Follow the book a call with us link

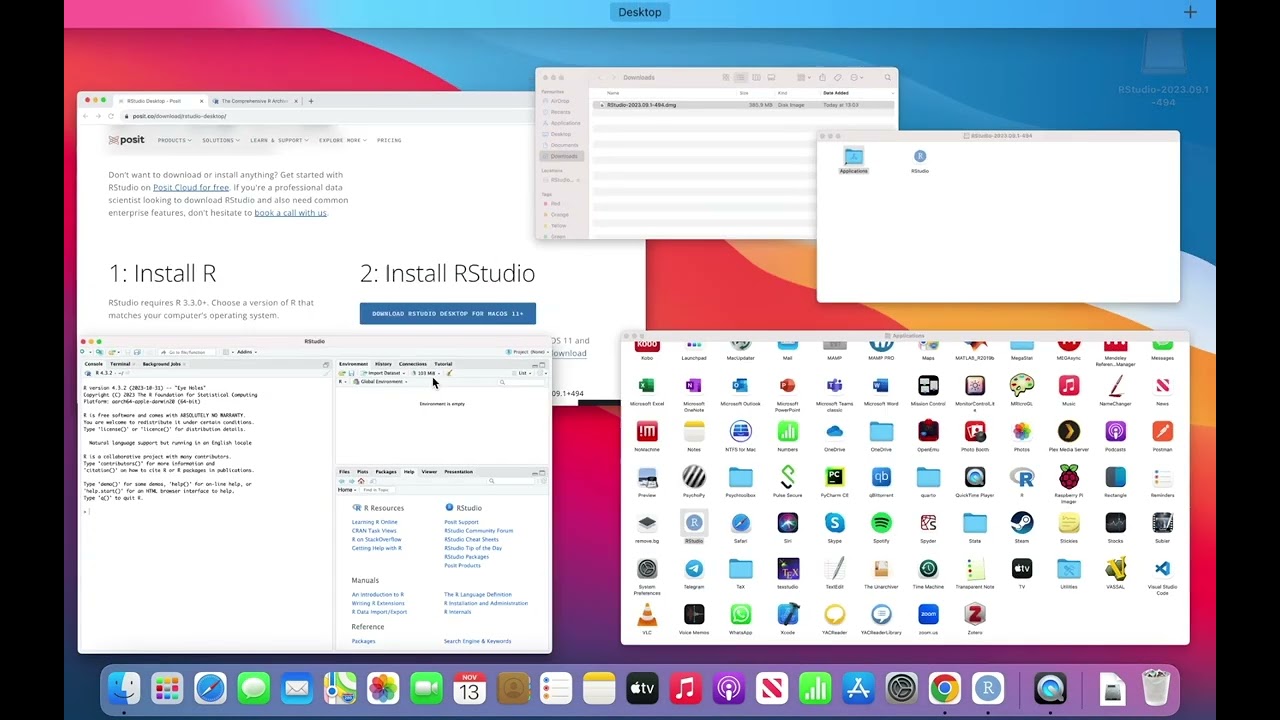coord(290,212)
